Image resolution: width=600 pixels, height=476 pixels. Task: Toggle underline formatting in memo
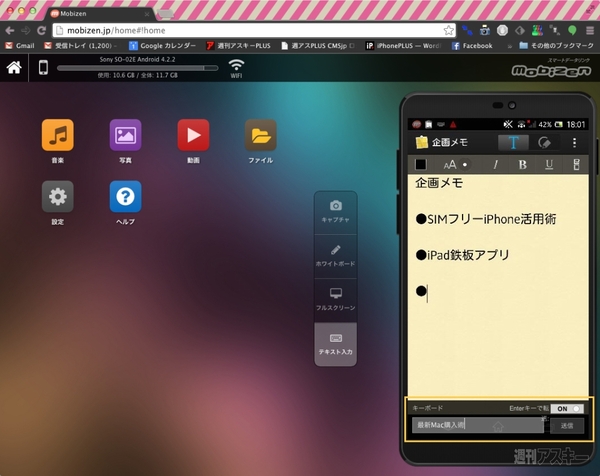tap(549, 165)
